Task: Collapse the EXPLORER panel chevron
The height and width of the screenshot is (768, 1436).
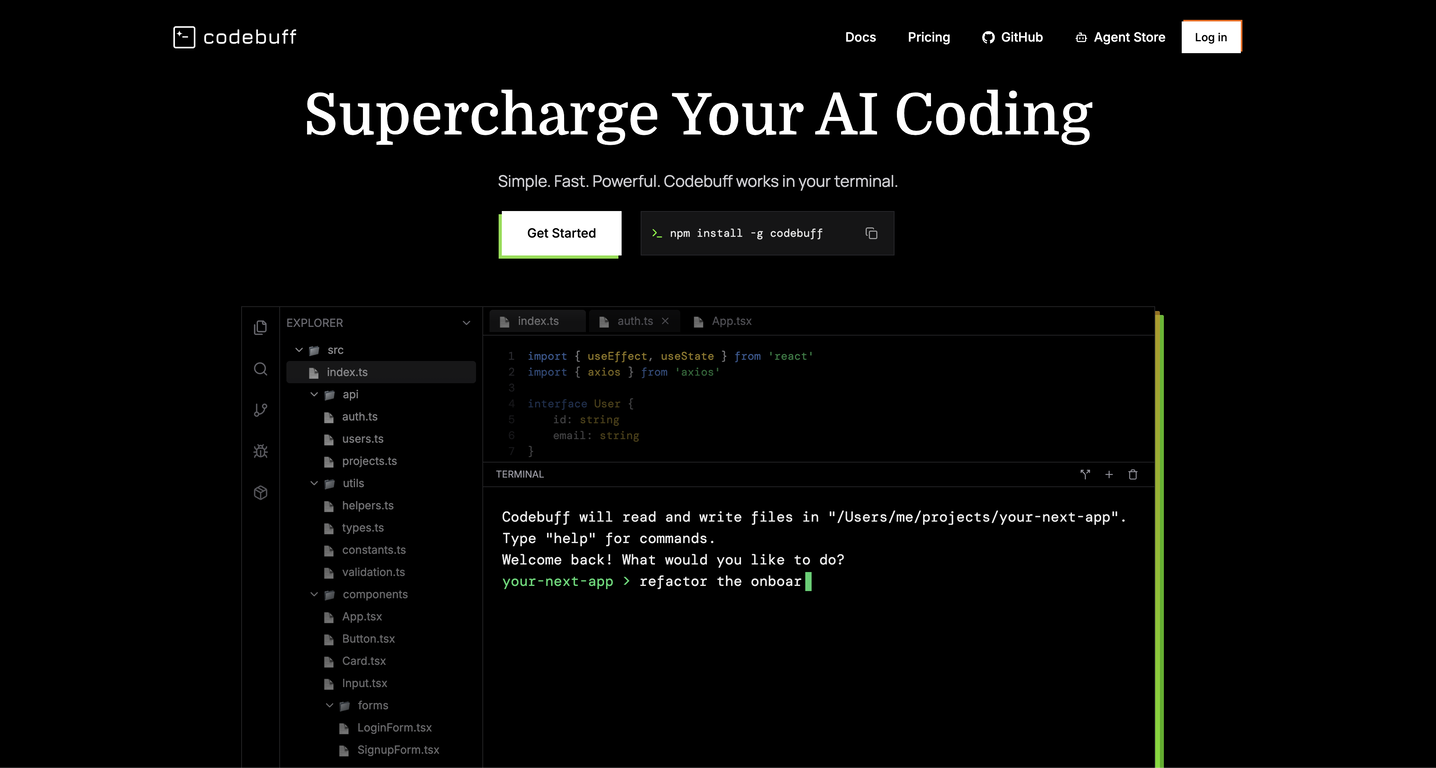Action: pyautogui.click(x=466, y=323)
